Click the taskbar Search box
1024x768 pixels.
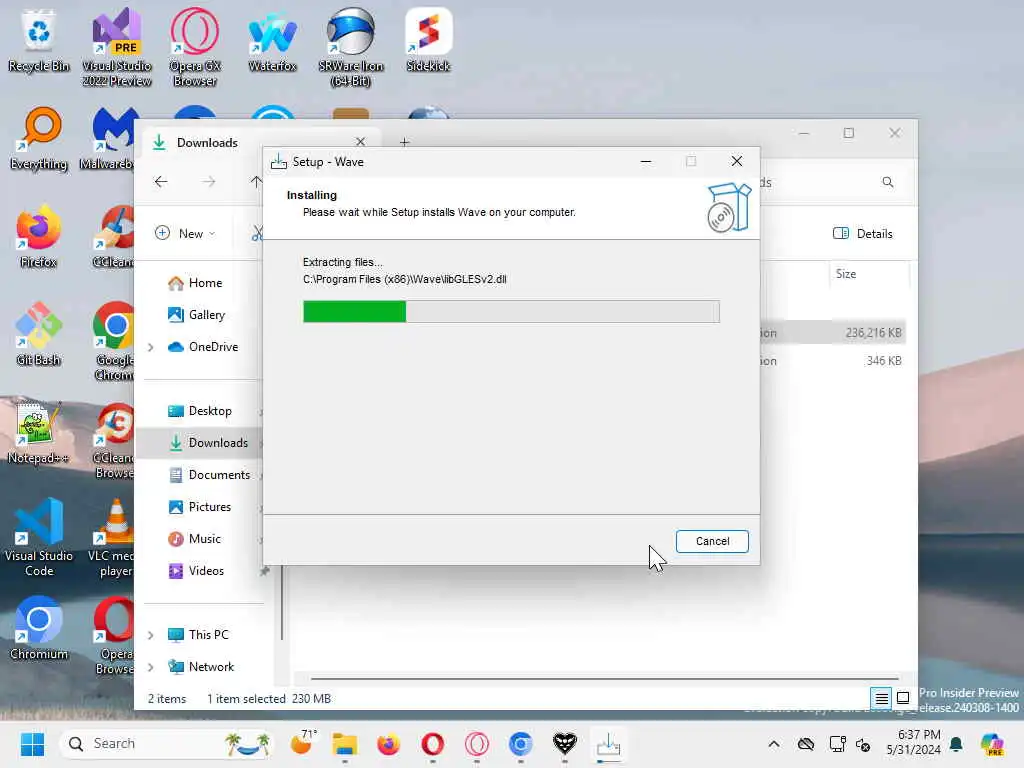167,744
